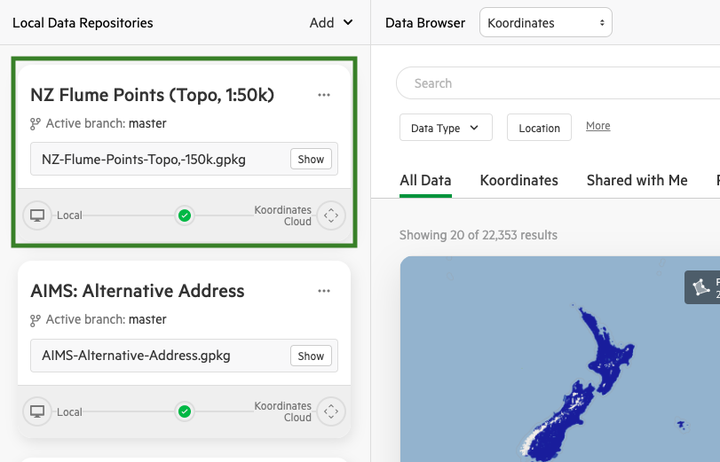
Task: Open the NZ Flume Points options menu
Action: pyautogui.click(x=324, y=95)
